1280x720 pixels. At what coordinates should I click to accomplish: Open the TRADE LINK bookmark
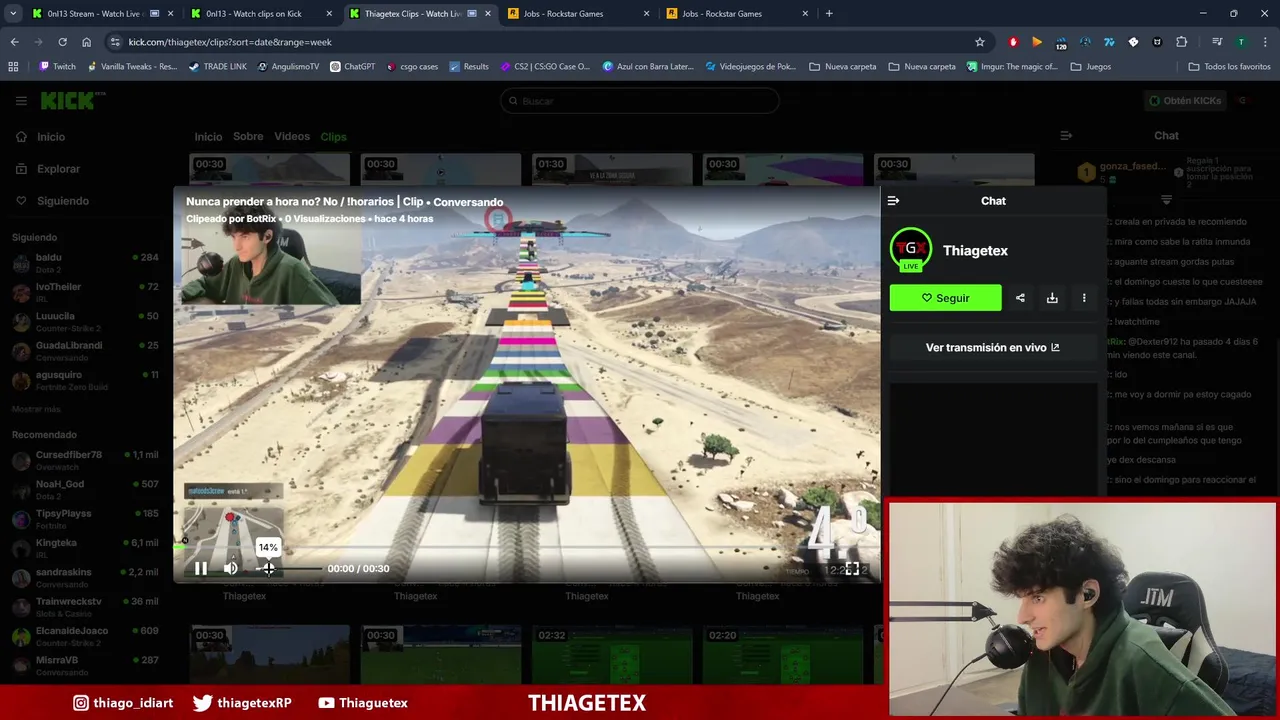pos(217,67)
